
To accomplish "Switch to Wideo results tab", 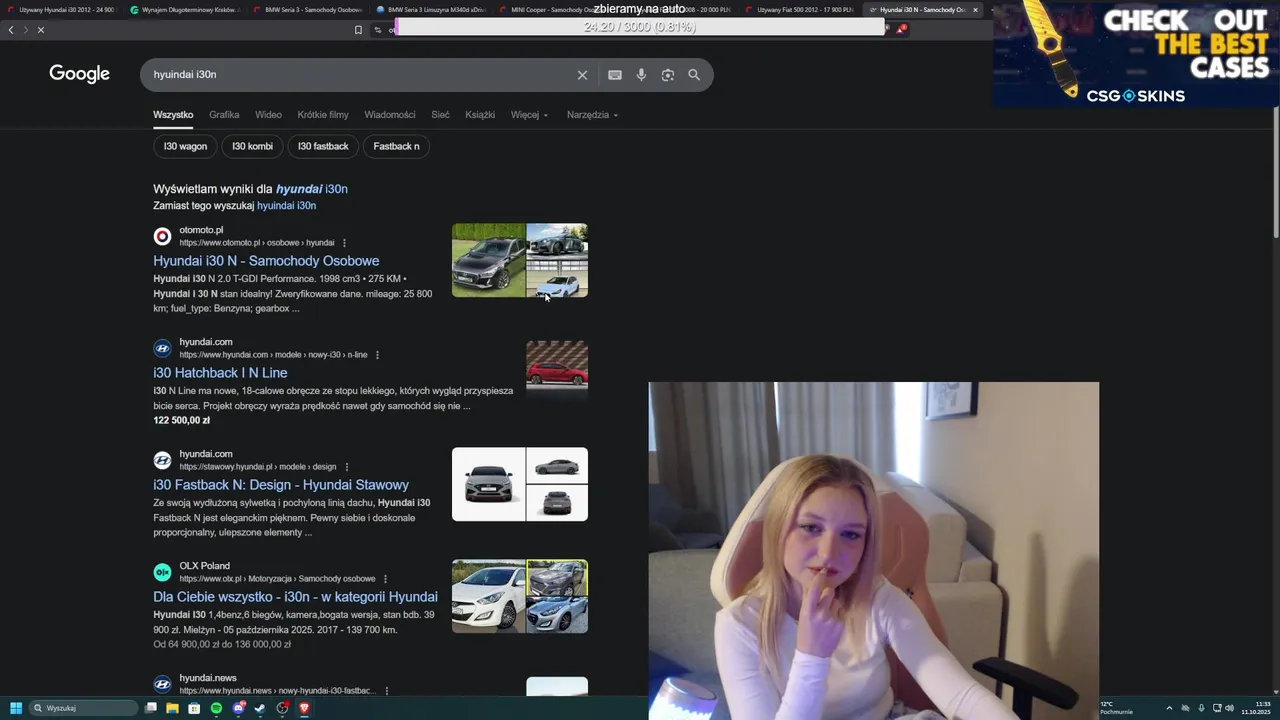I will pyautogui.click(x=268, y=115).
